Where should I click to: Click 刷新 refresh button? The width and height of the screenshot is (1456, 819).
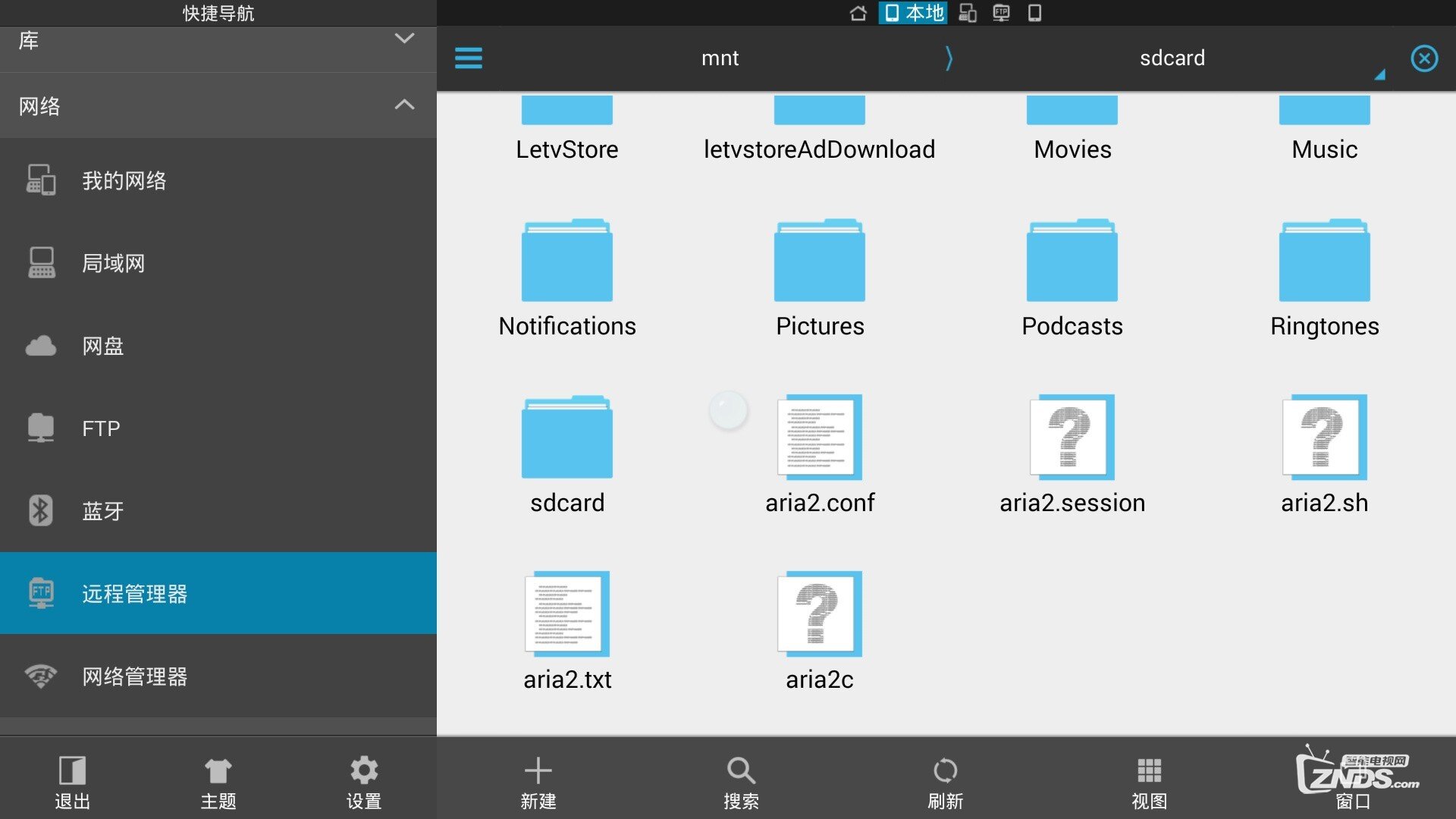pos(946,783)
